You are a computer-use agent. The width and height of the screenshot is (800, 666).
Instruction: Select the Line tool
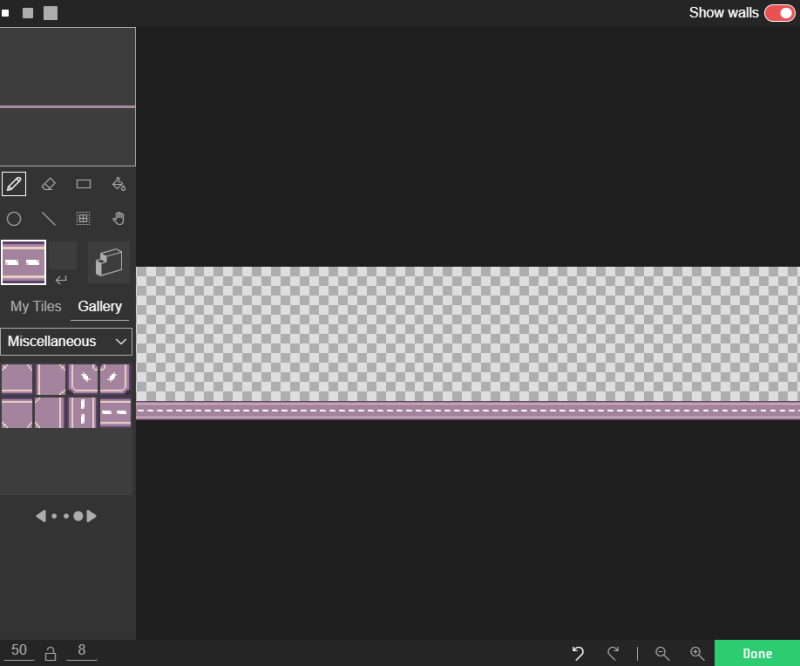pos(48,219)
